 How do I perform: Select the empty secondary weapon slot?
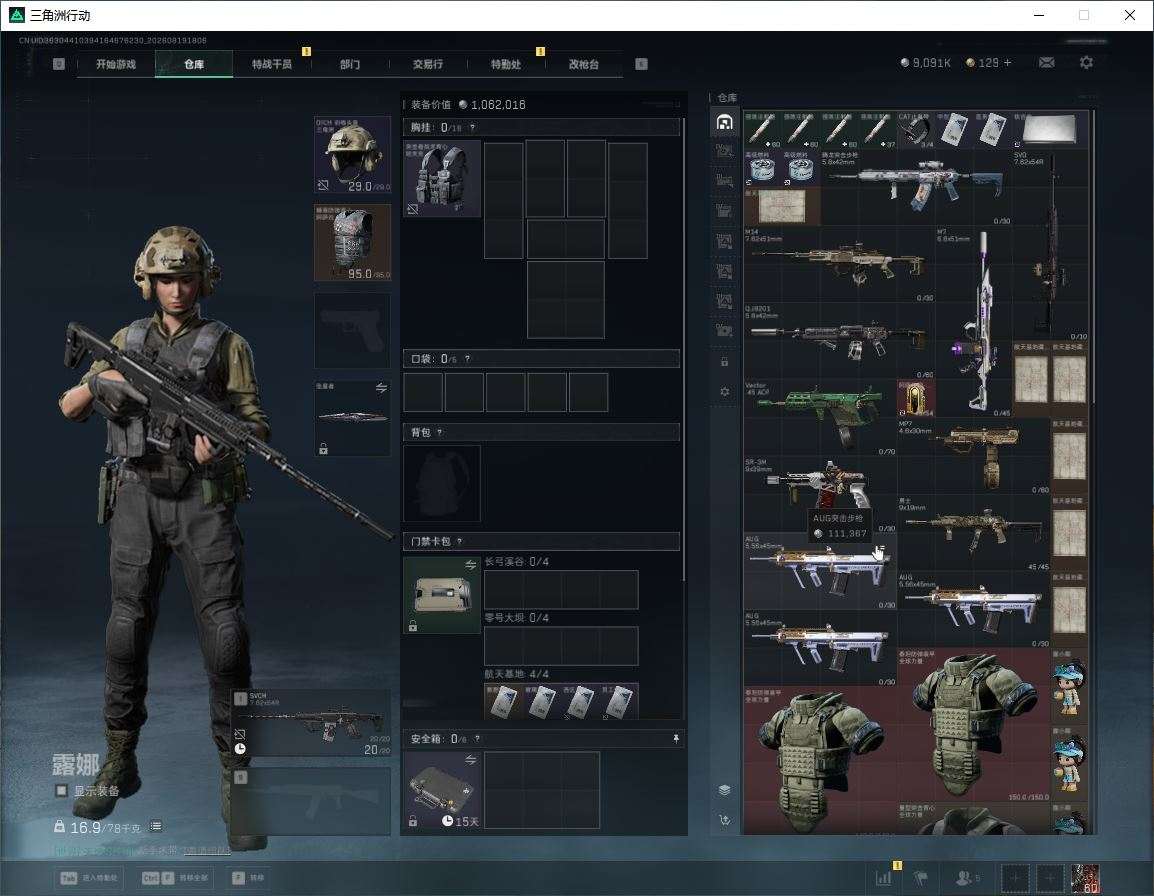coord(312,801)
